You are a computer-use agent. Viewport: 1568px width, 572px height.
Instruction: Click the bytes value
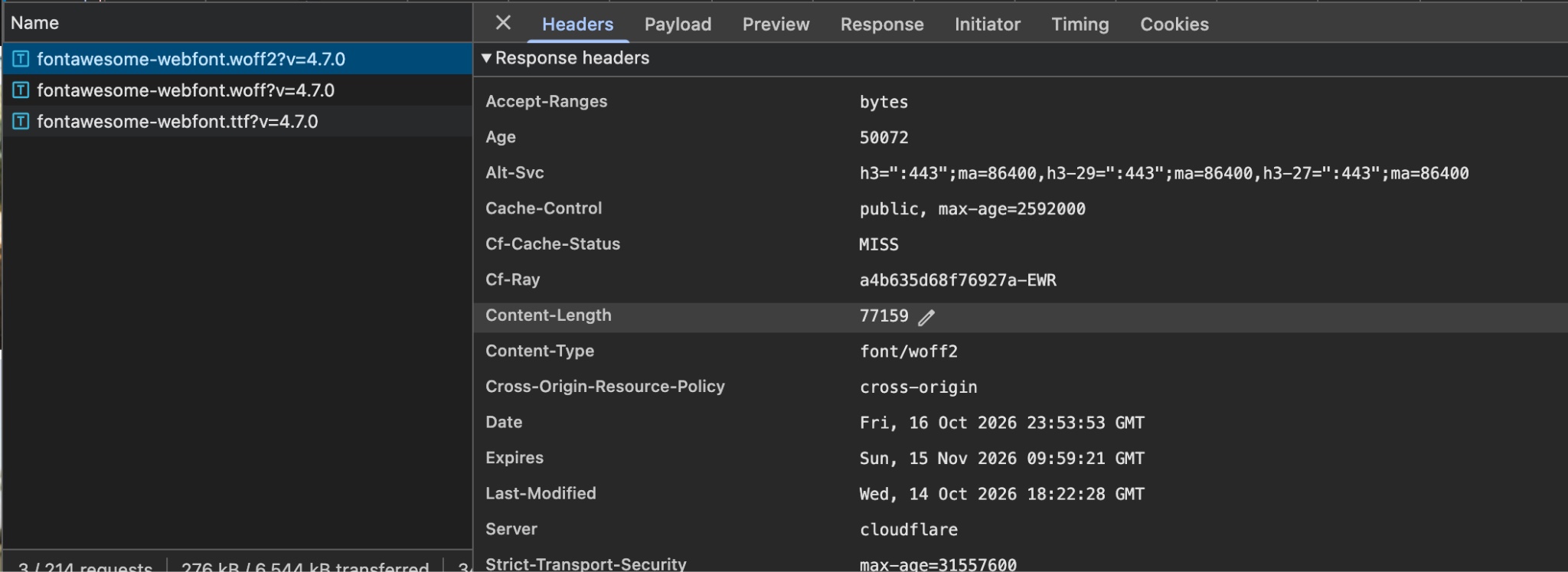pos(884,102)
